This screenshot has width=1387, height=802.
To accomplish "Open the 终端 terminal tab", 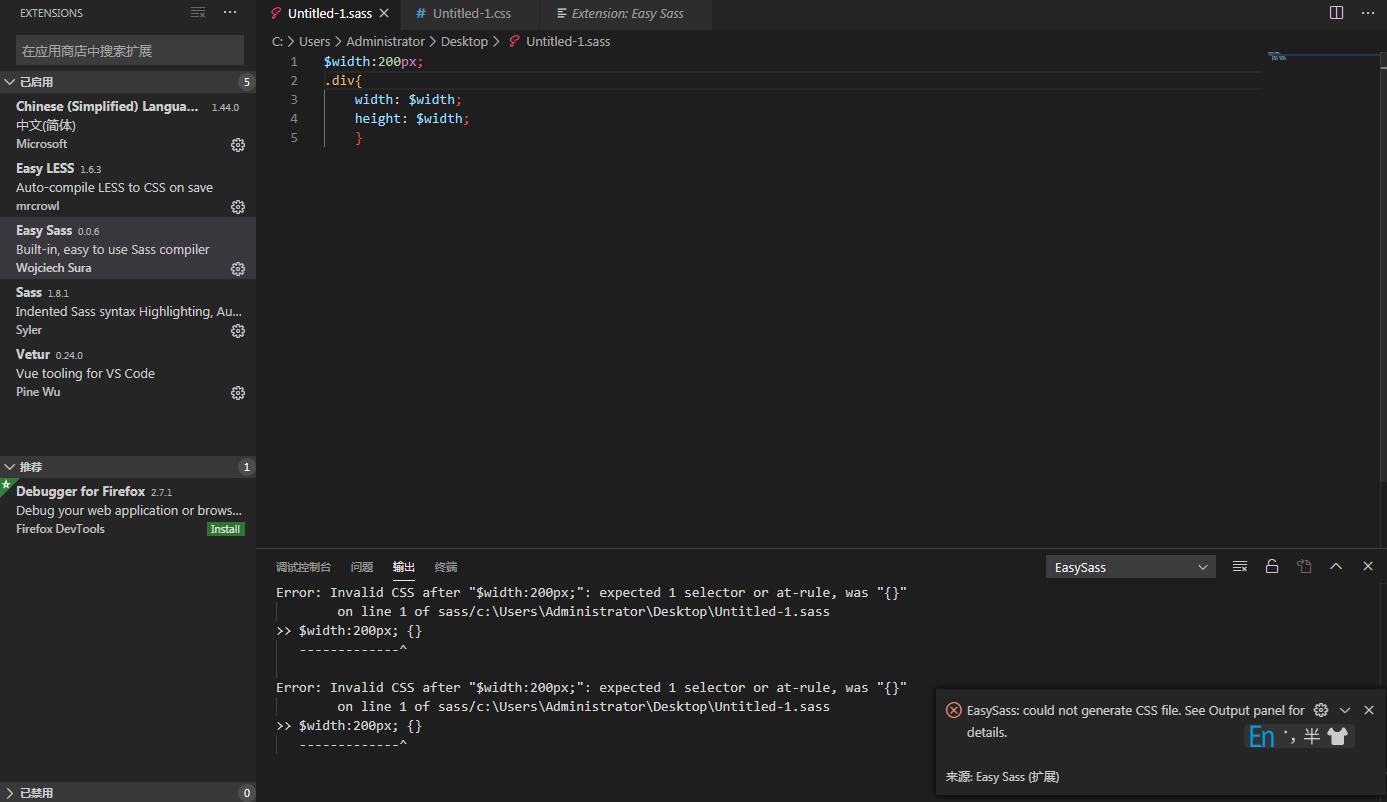I will point(446,567).
